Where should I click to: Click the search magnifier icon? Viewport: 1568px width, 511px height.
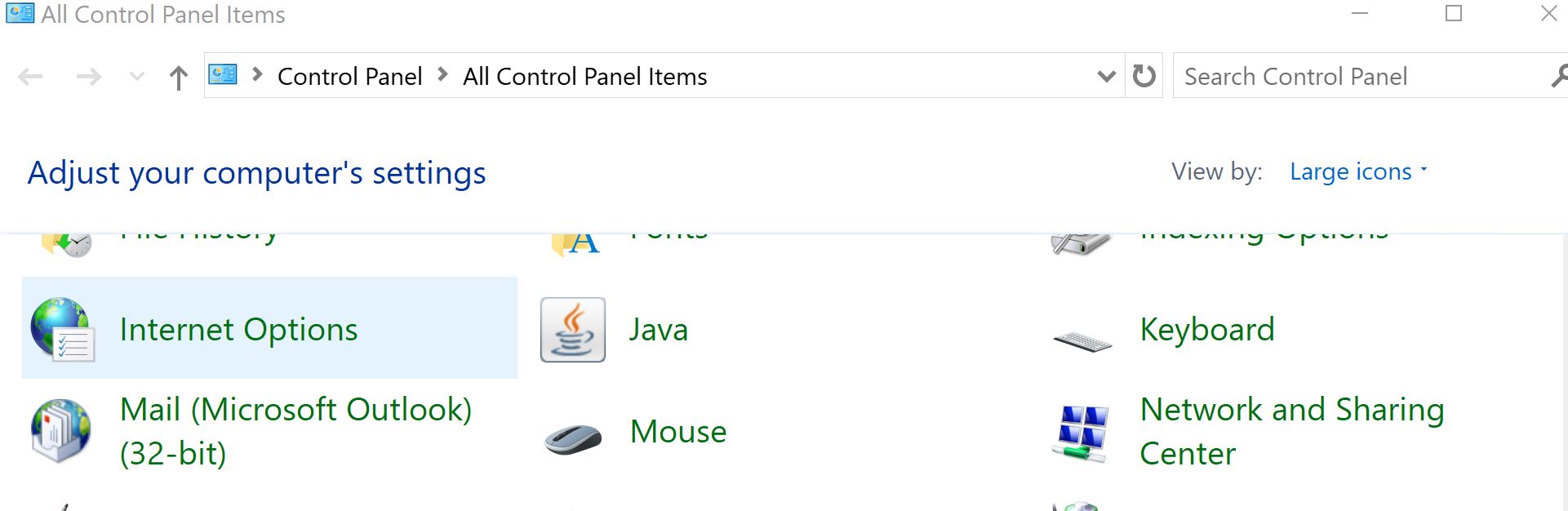point(1558,76)
